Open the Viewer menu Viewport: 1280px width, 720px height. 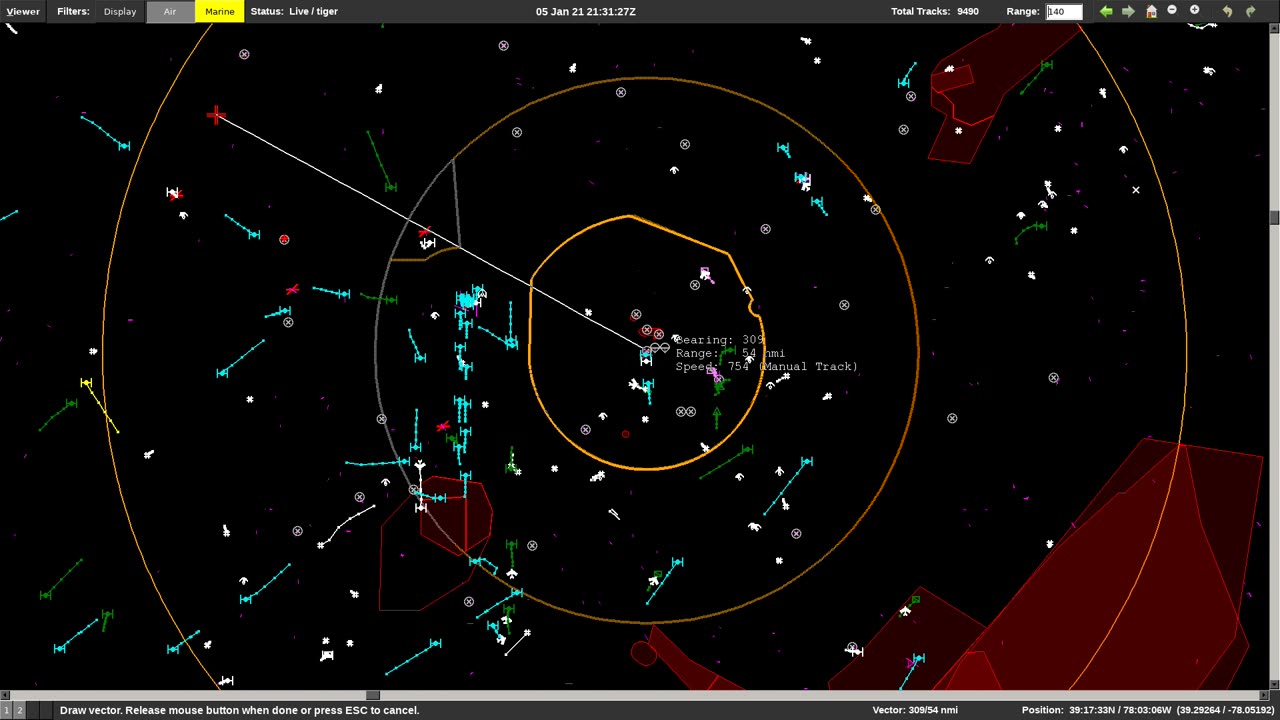tap(23, 12)
